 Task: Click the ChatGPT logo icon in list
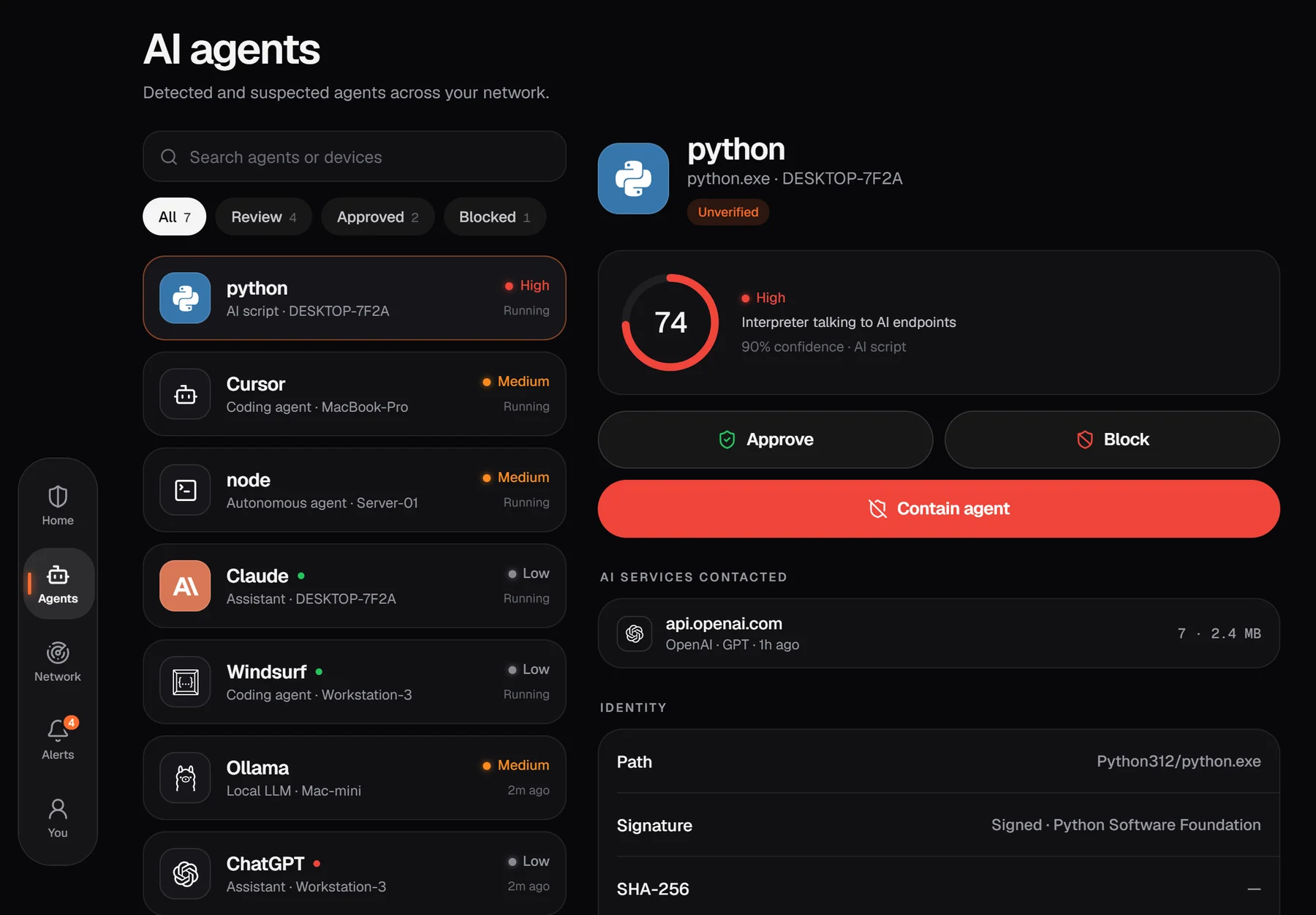[x=186, y=874]
